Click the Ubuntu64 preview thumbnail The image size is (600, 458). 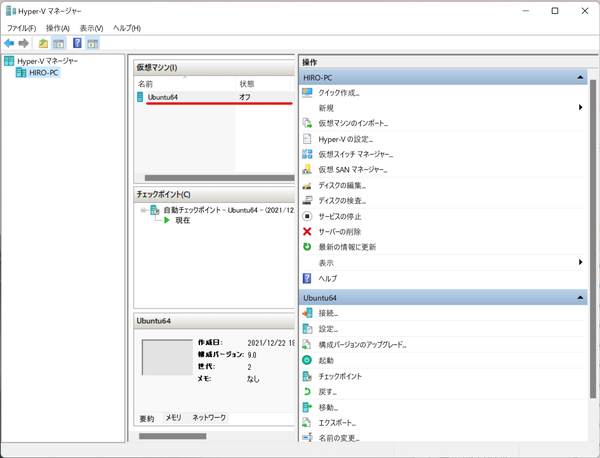(x=167, y=357)
